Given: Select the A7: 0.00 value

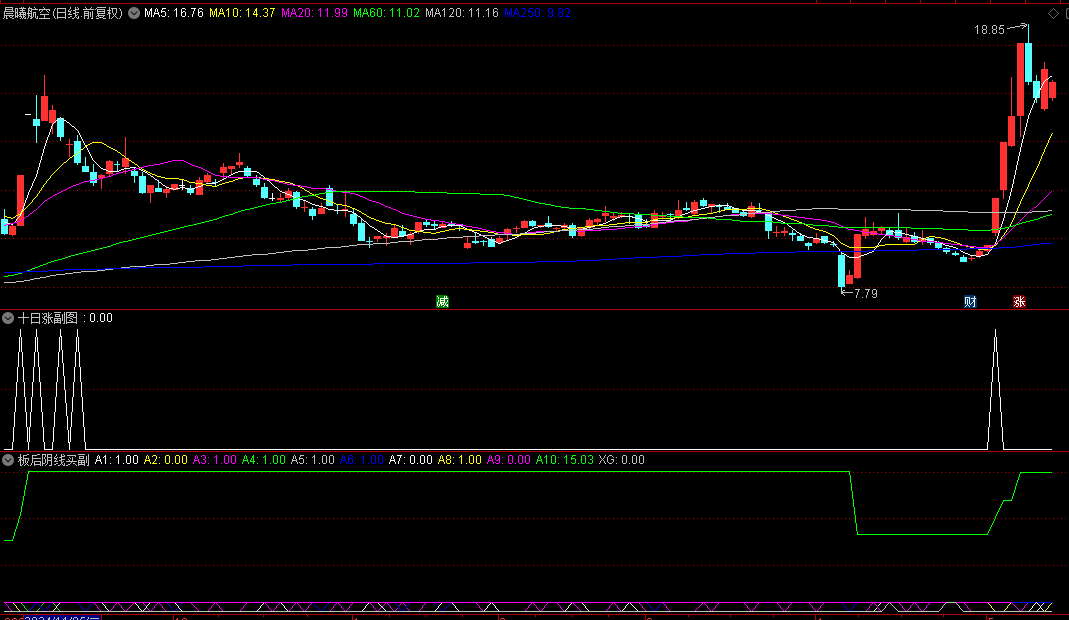Looking at the screenshot, I should [x=411, y=460].
